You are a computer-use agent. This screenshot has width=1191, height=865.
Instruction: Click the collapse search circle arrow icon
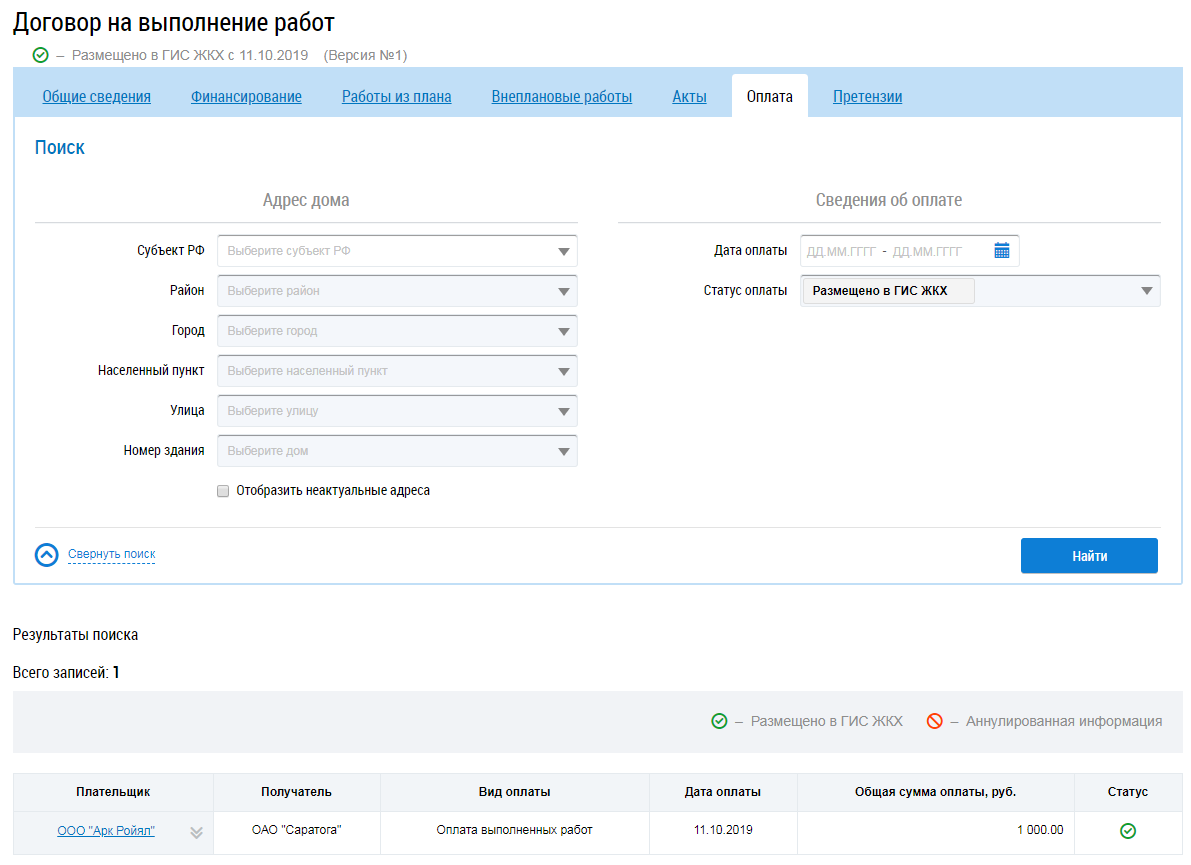tap(47, 555)
